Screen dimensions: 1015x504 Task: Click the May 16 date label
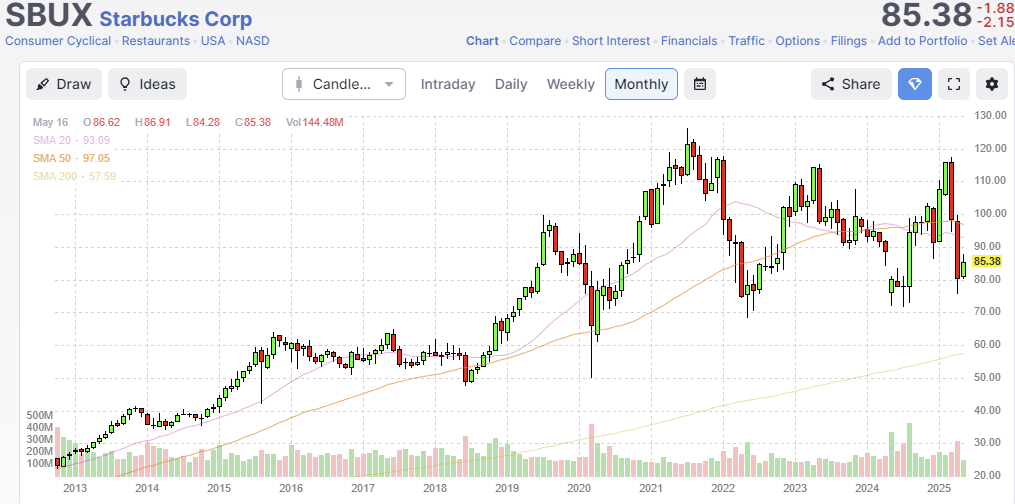tap(51, 122)
